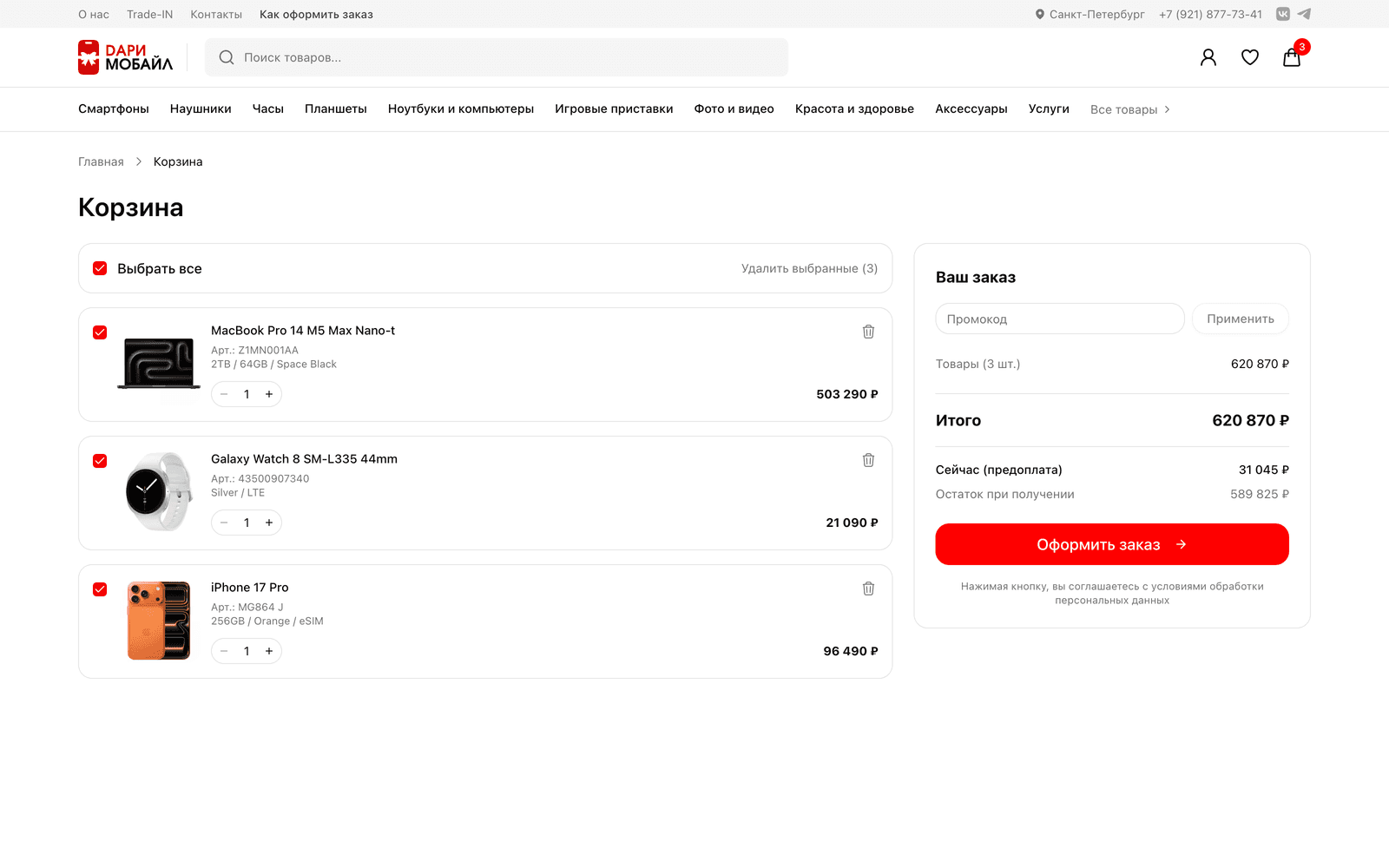The height and width of the screenshot is (868, 1389).
Task: Go to the Дари Мобайл logo home
Action: [x=126, y=57]
